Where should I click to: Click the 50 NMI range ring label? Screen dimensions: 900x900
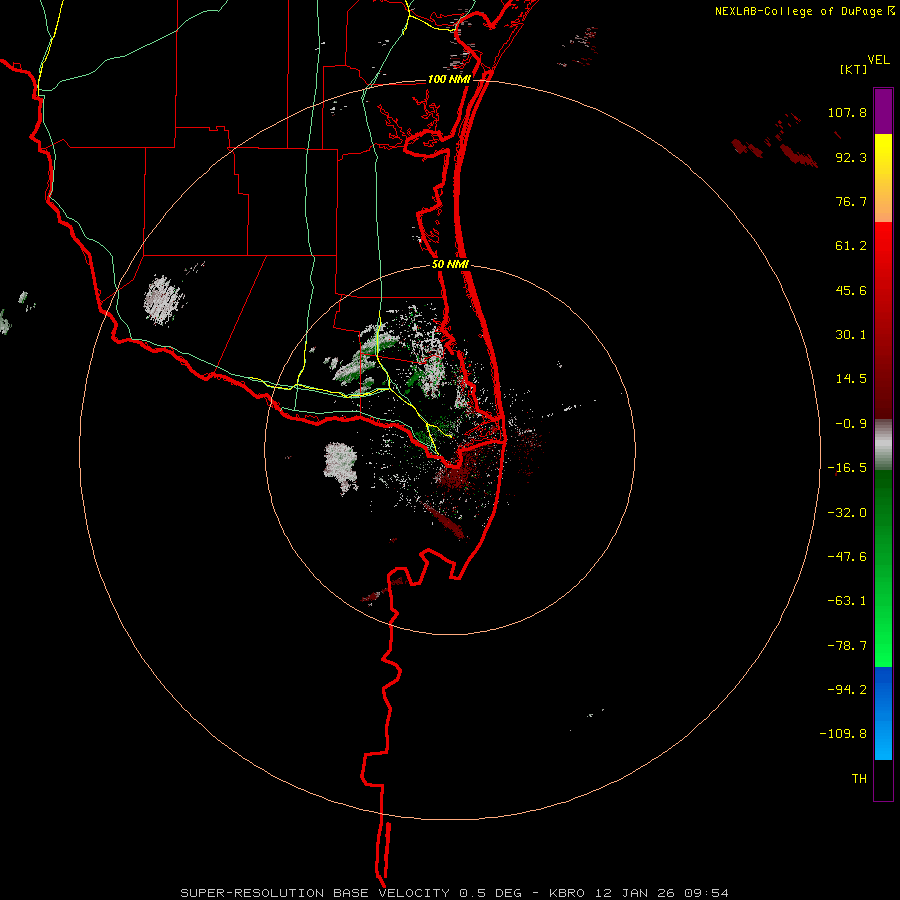point(450,265)
